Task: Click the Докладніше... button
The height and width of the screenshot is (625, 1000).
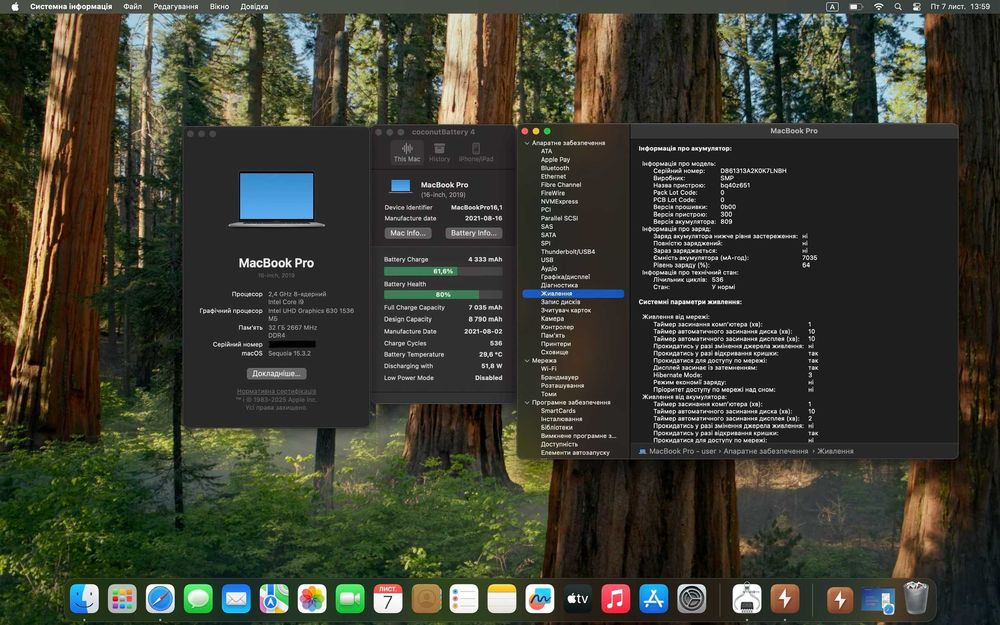Action: [276, 373]
